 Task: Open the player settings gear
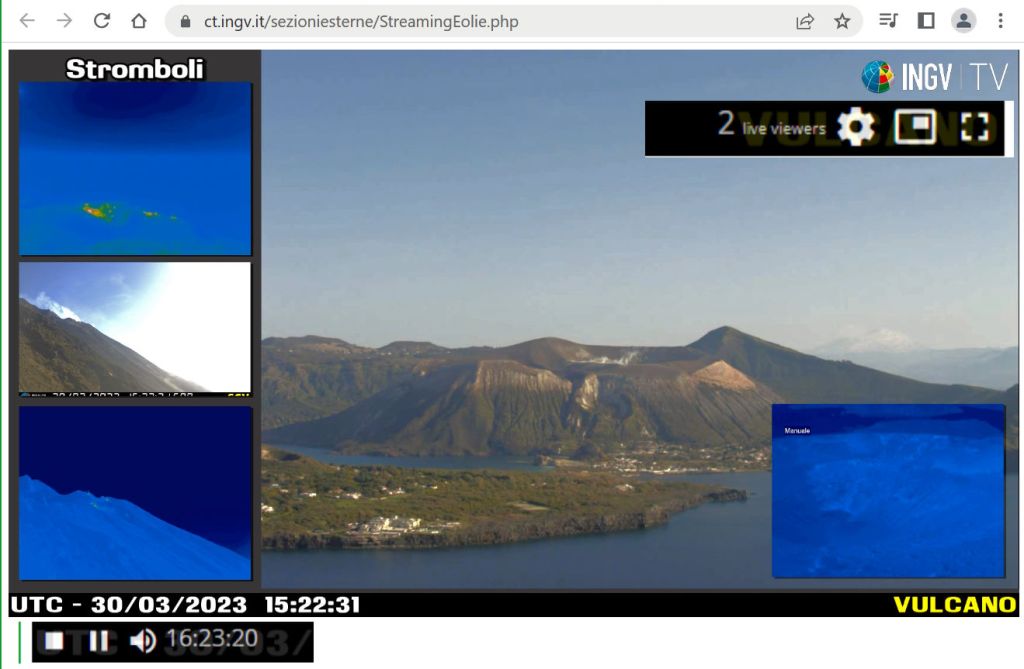(855, 127)
